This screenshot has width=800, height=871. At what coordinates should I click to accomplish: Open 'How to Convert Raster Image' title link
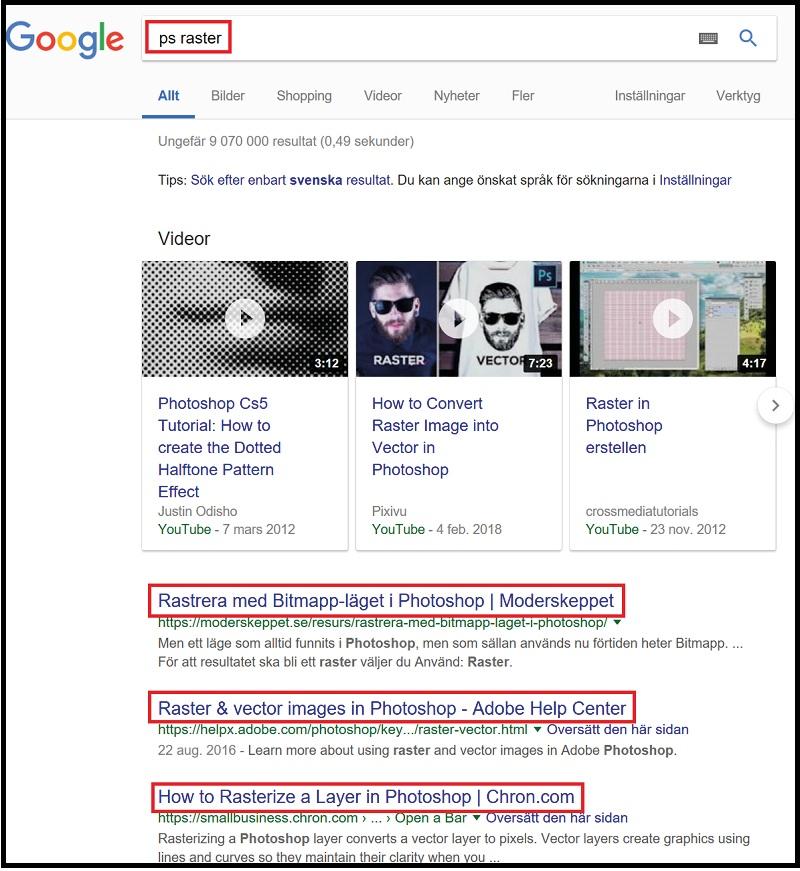click(x=435, y=436)
